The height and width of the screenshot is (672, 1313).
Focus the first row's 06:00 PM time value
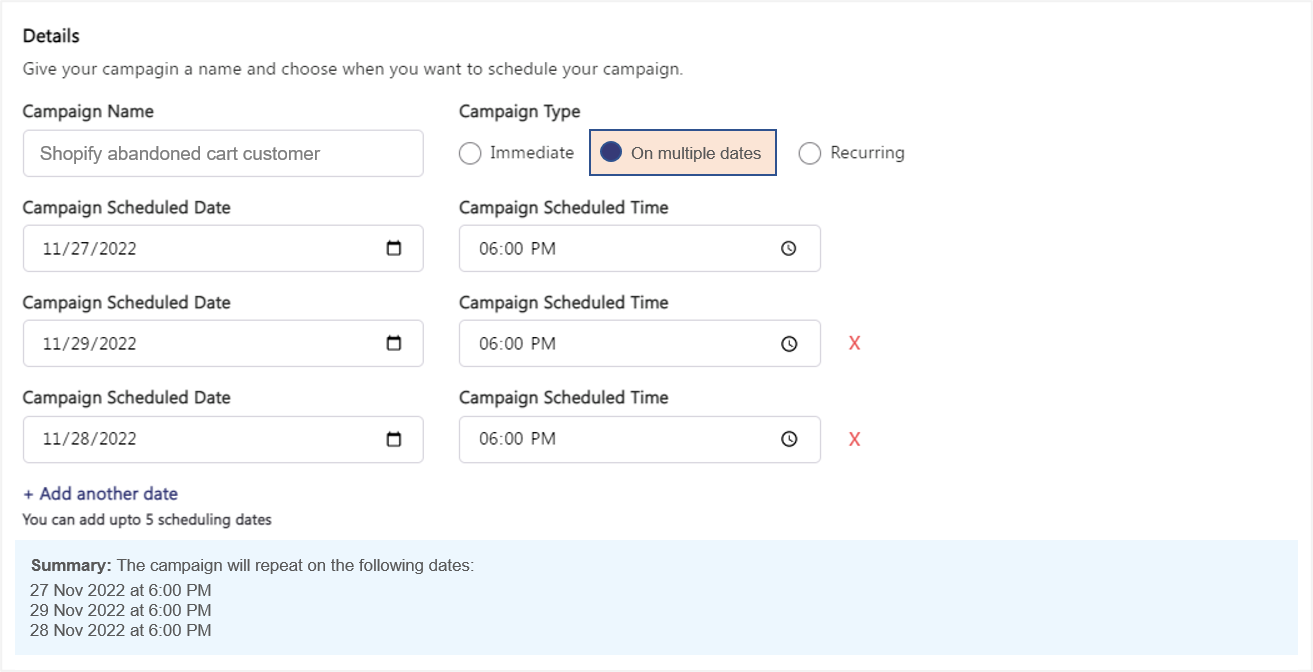517,249
